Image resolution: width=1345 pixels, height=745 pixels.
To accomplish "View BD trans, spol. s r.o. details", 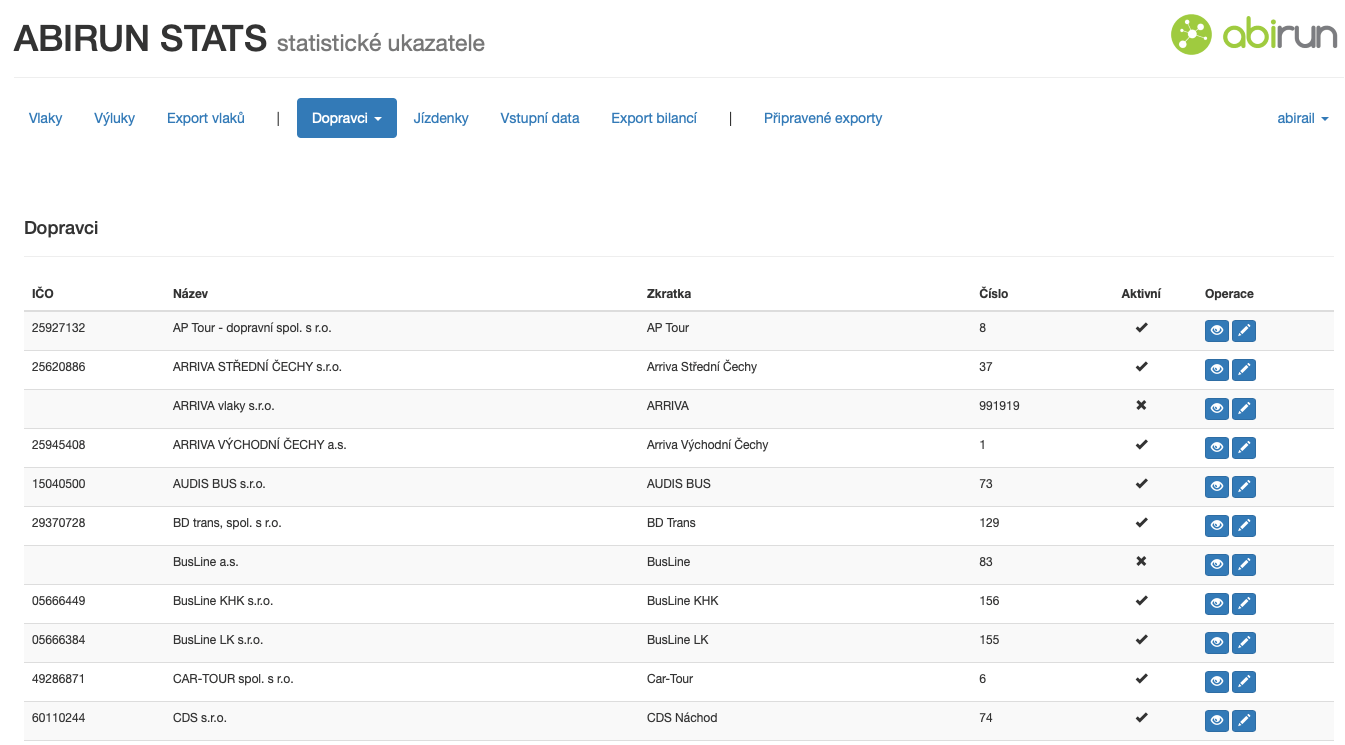I will pos(1217,526).
